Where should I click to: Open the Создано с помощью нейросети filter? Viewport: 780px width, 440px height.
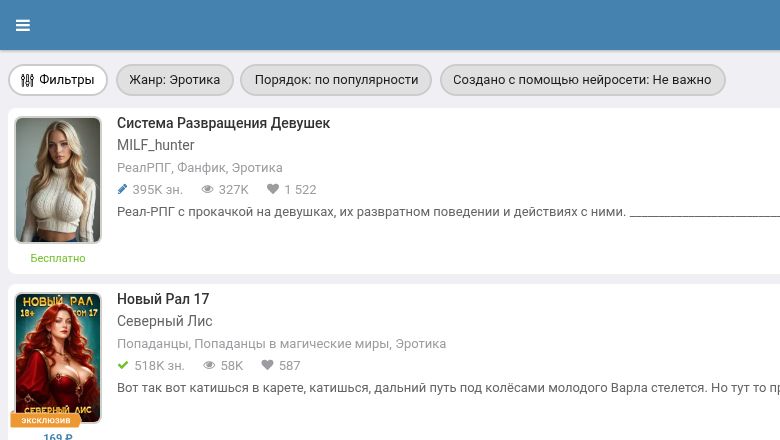pos(582,80)
